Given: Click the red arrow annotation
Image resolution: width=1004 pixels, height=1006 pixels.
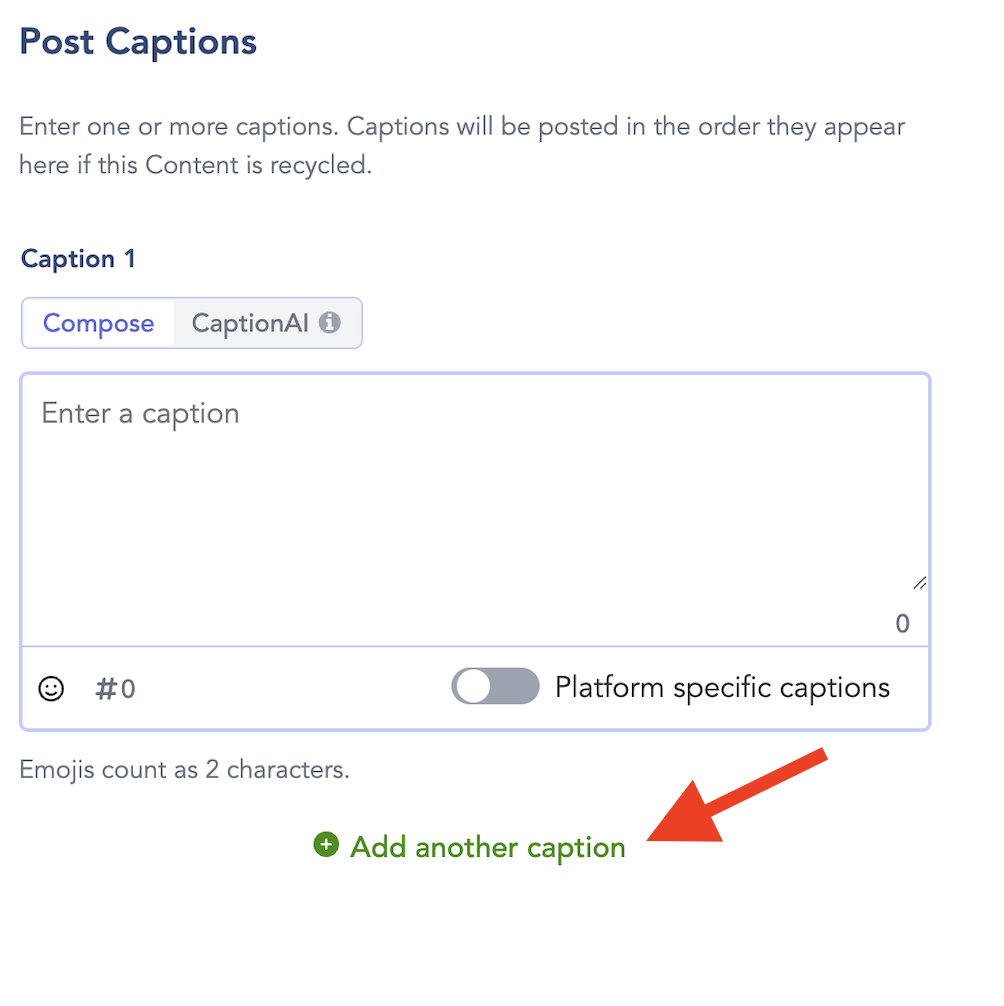Looking at the screenshot, I should [x=737, y=796].
